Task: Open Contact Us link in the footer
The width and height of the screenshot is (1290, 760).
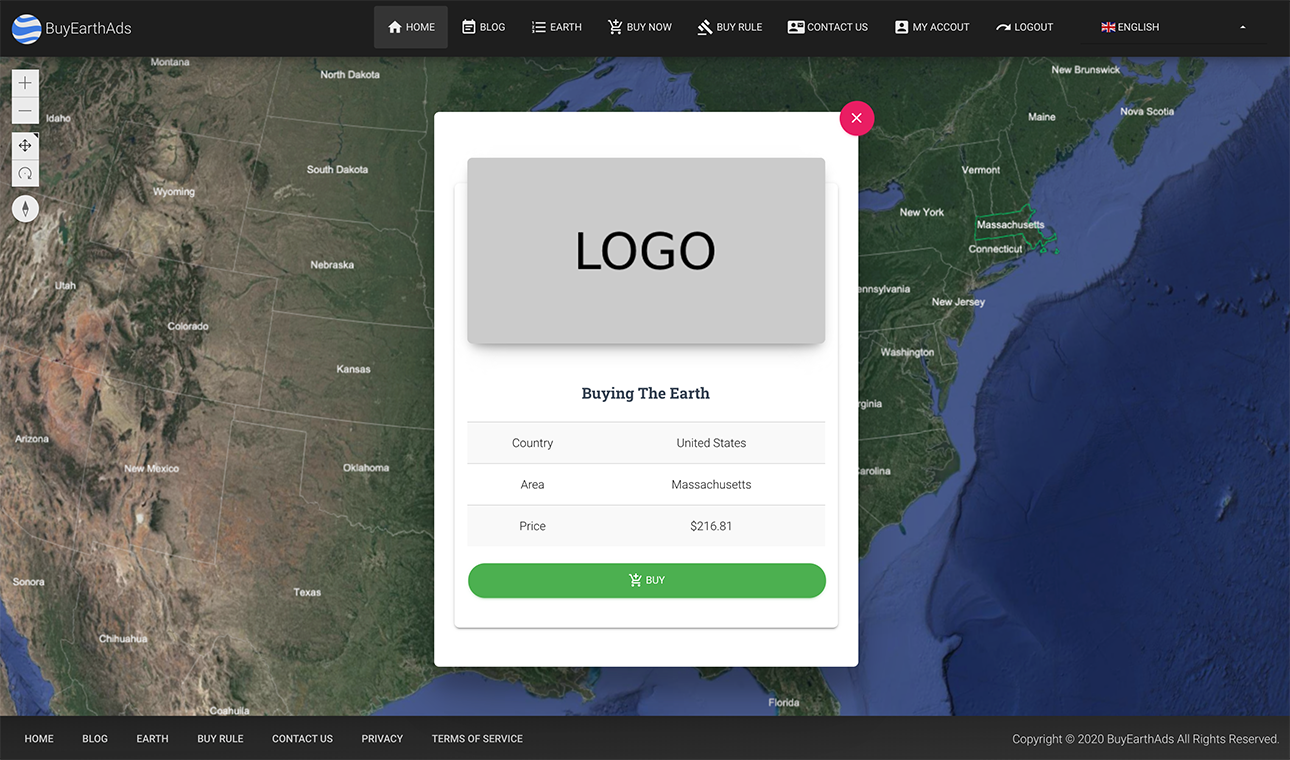Action: pyautogui.click(x=302, y=739)
